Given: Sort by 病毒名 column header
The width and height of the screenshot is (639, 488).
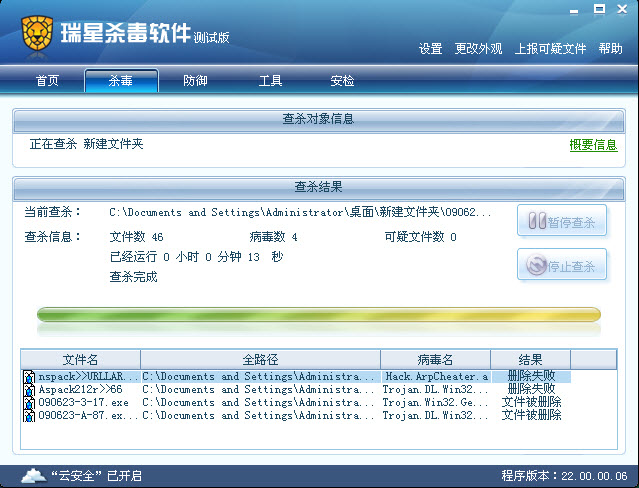Looking at the screenshot, I should [435, 360].
